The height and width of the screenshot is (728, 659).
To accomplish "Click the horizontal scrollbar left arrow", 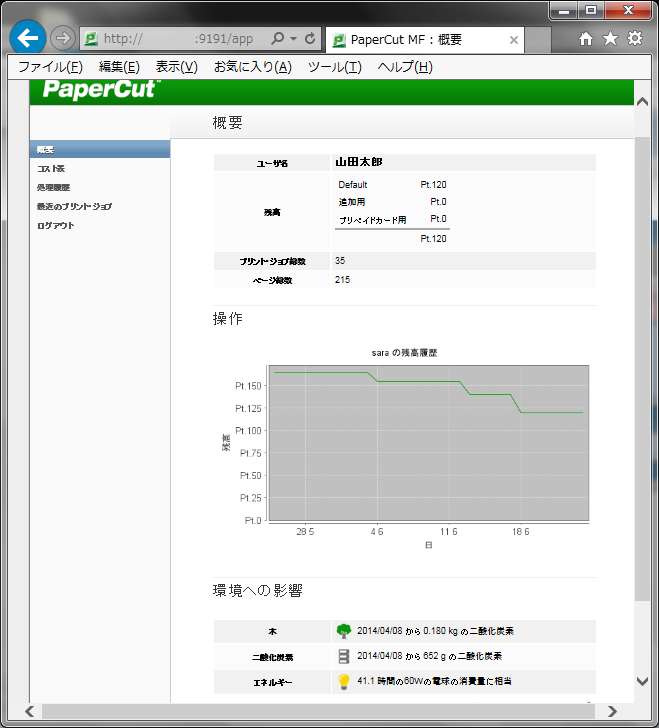I will (x=30, y=711).
